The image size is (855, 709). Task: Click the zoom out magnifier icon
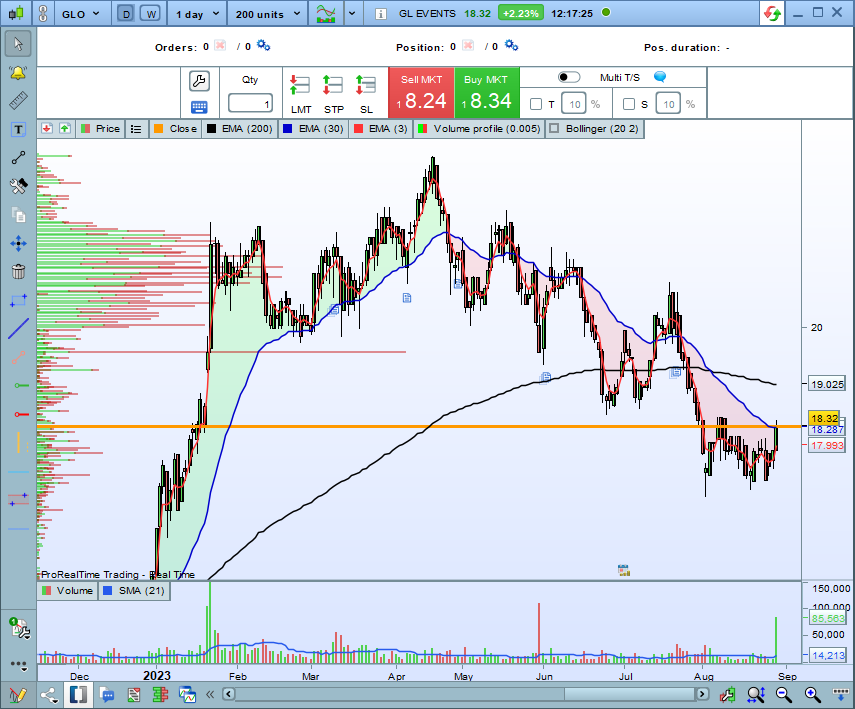tap(784, 694)
